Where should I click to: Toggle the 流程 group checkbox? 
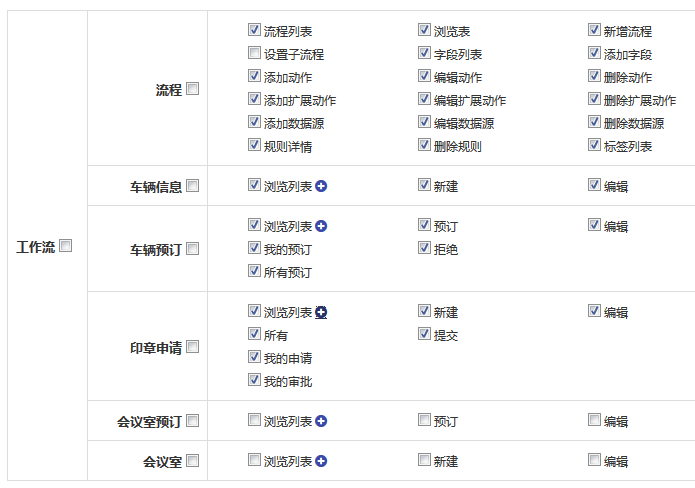point(193,88)
